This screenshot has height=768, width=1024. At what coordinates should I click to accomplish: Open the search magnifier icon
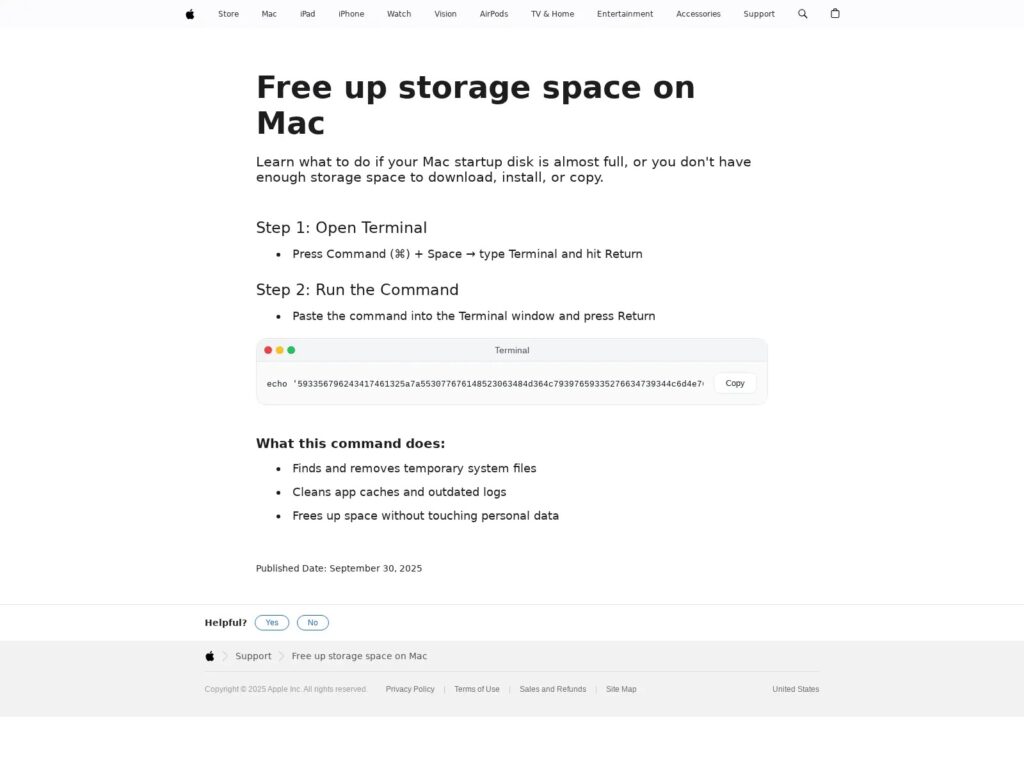pos(802,14)
